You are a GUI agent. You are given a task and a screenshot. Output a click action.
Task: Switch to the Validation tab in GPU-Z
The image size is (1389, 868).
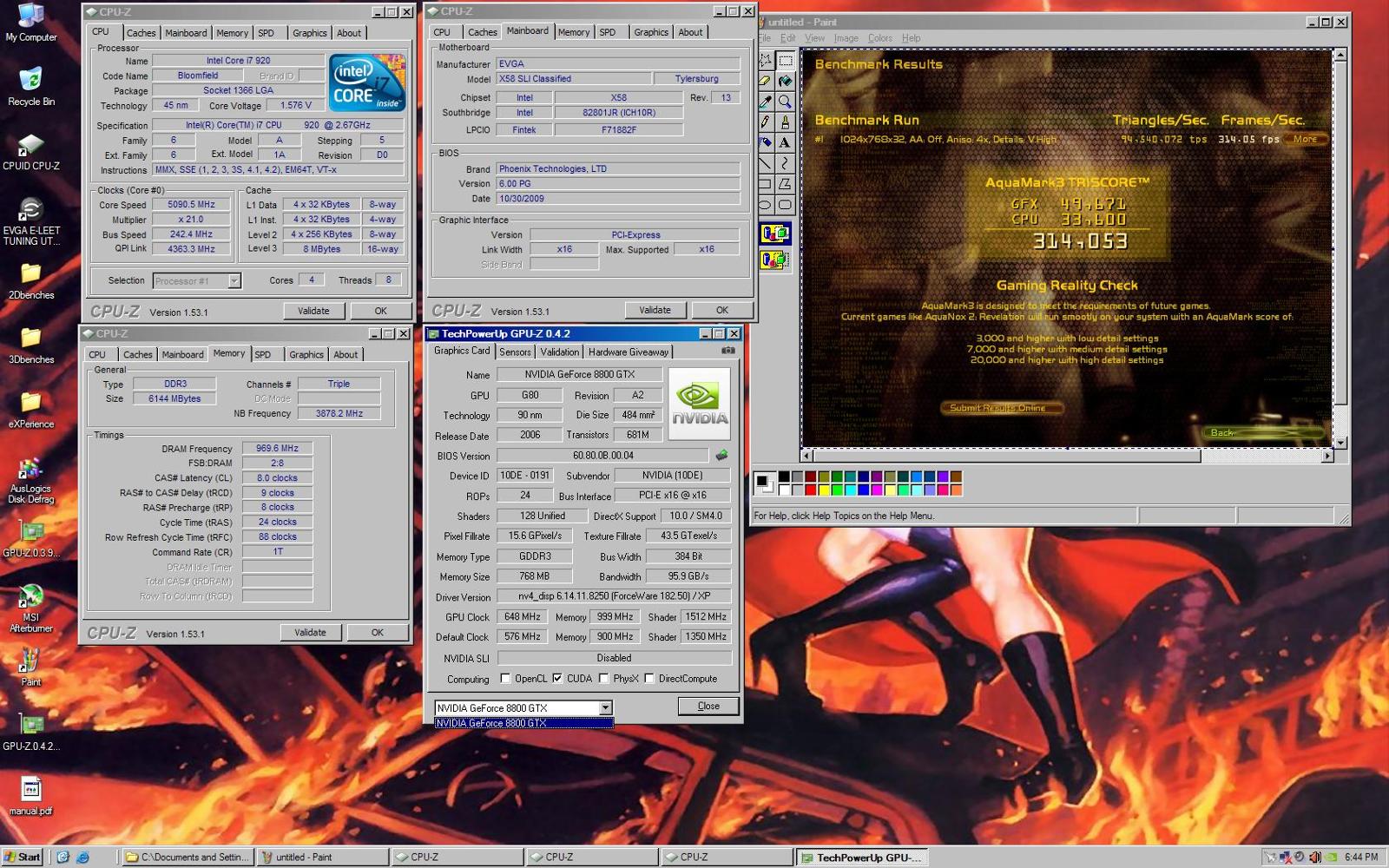[559, 352]
